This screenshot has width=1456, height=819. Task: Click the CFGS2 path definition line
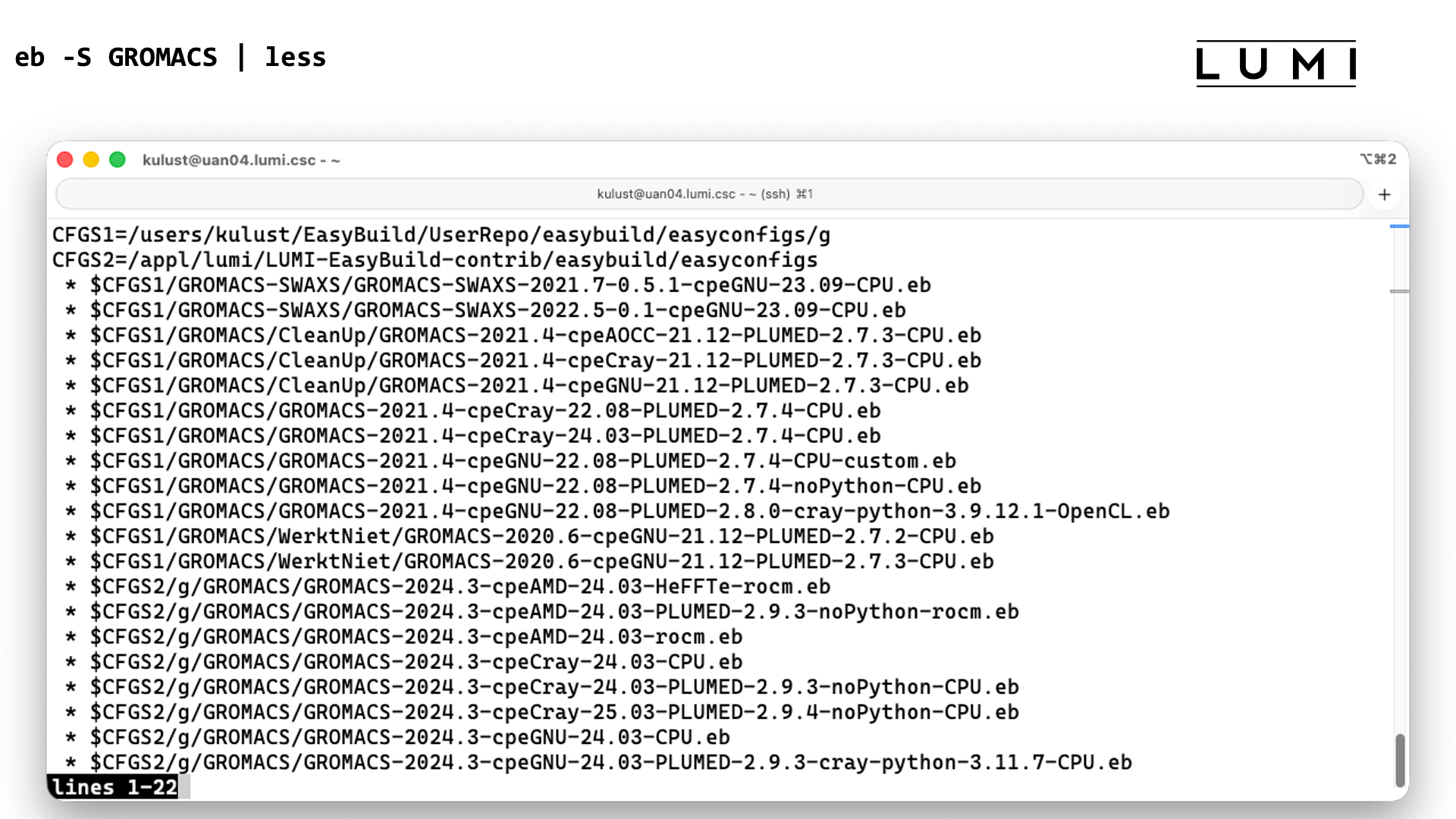(x=435, y=260)
